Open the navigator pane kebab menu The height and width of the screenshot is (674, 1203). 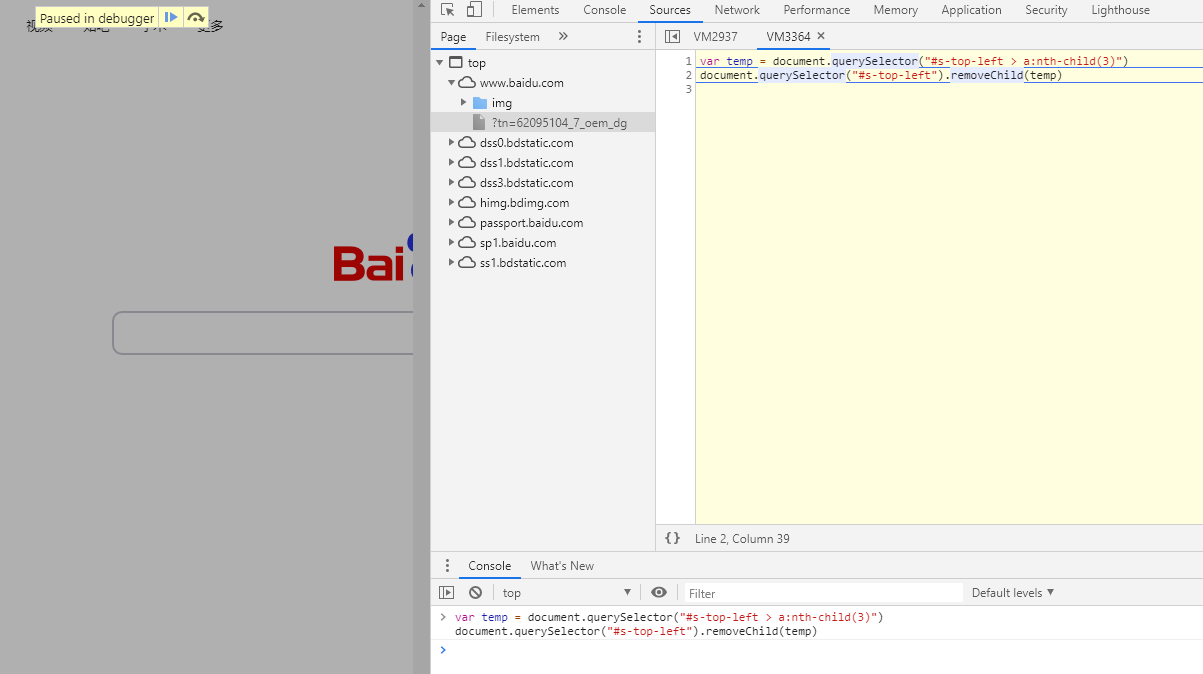click(640, 37)
